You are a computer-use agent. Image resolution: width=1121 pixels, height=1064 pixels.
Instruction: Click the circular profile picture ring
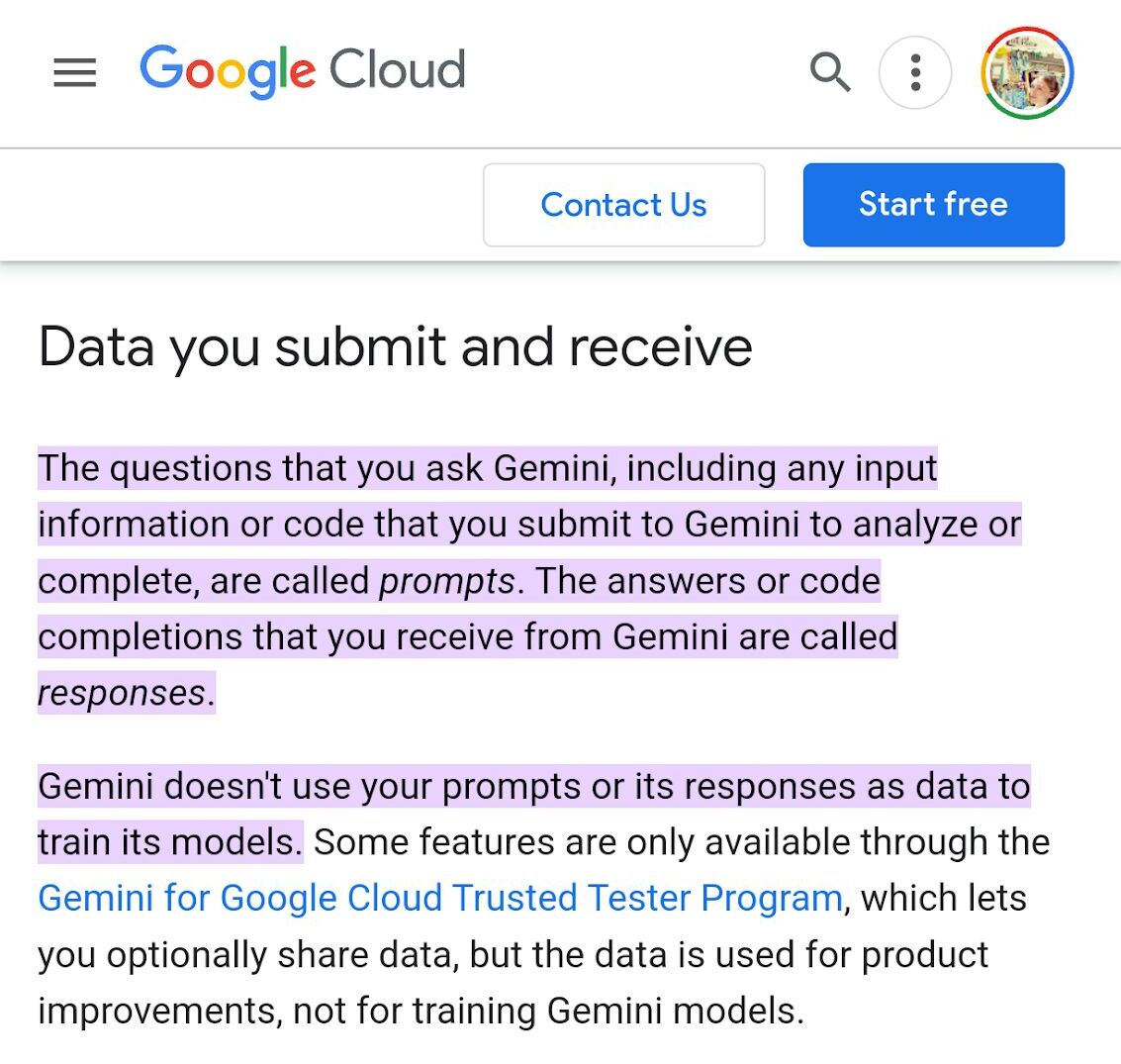(x=1027, y=72)
